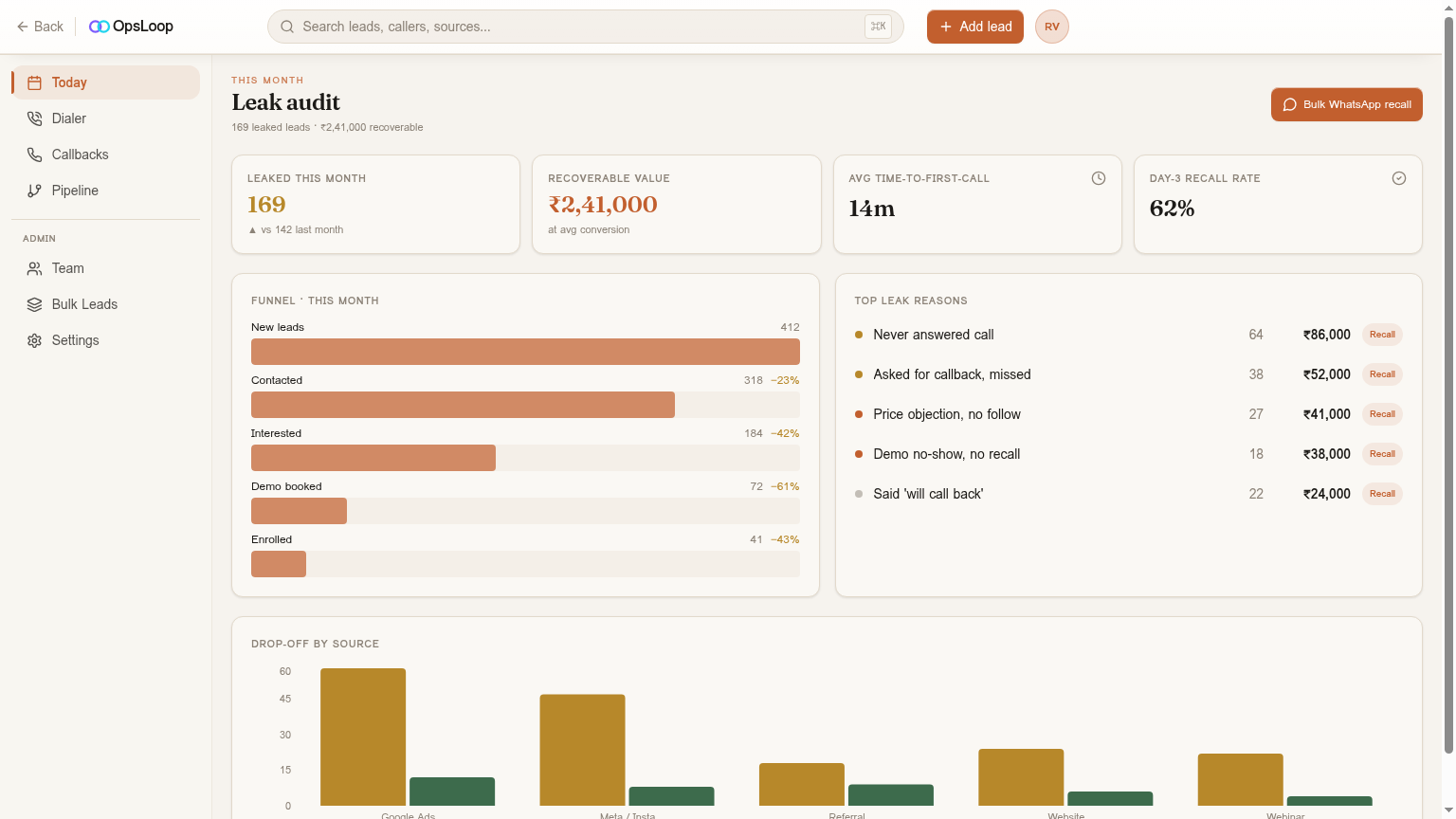Open the Today menu item
Screen dimensions: 1456x819
point(106,82)
